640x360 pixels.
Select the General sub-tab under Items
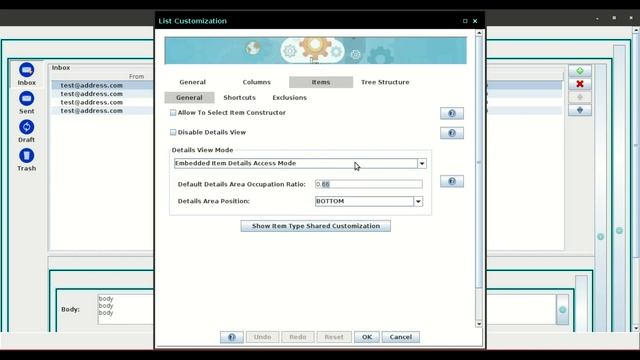coord(189,98)
